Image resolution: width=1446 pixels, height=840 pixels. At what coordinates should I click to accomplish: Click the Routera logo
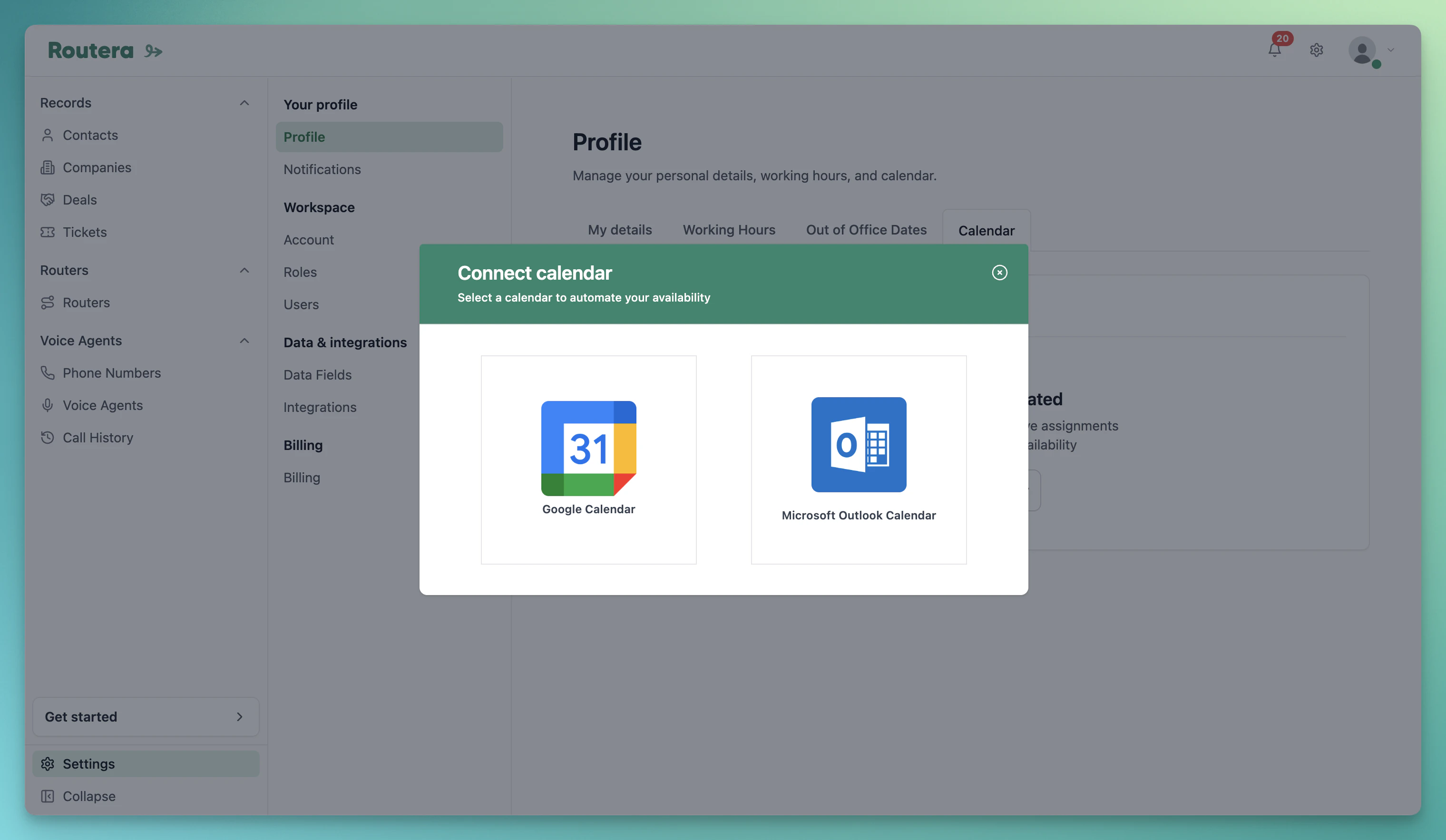(105, 50)
